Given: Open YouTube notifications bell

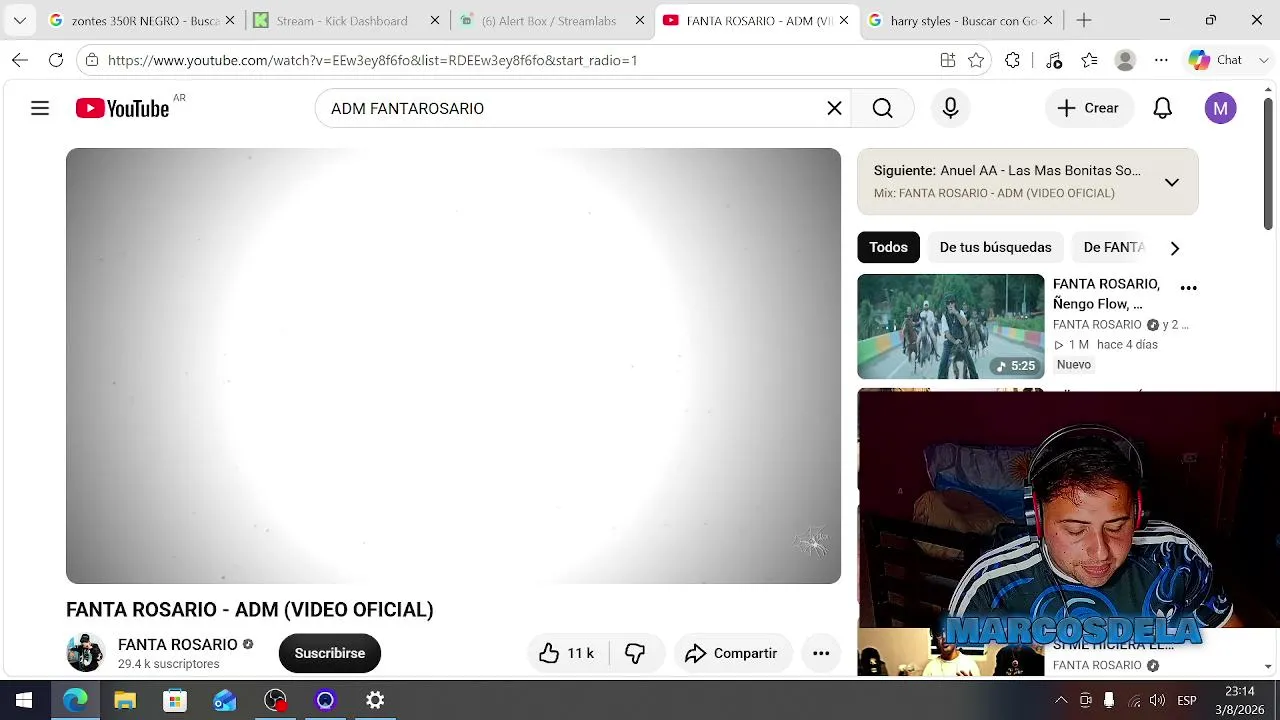Looking at the screenshot, I should pos(1162,108).
